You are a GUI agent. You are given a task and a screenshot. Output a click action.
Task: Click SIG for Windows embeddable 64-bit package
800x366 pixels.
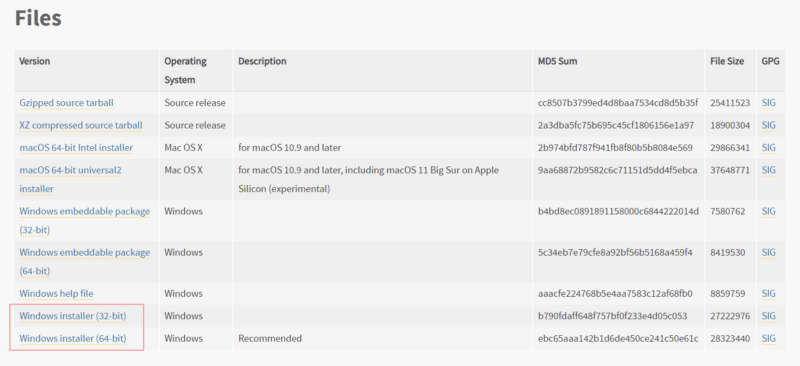point(768,252)
